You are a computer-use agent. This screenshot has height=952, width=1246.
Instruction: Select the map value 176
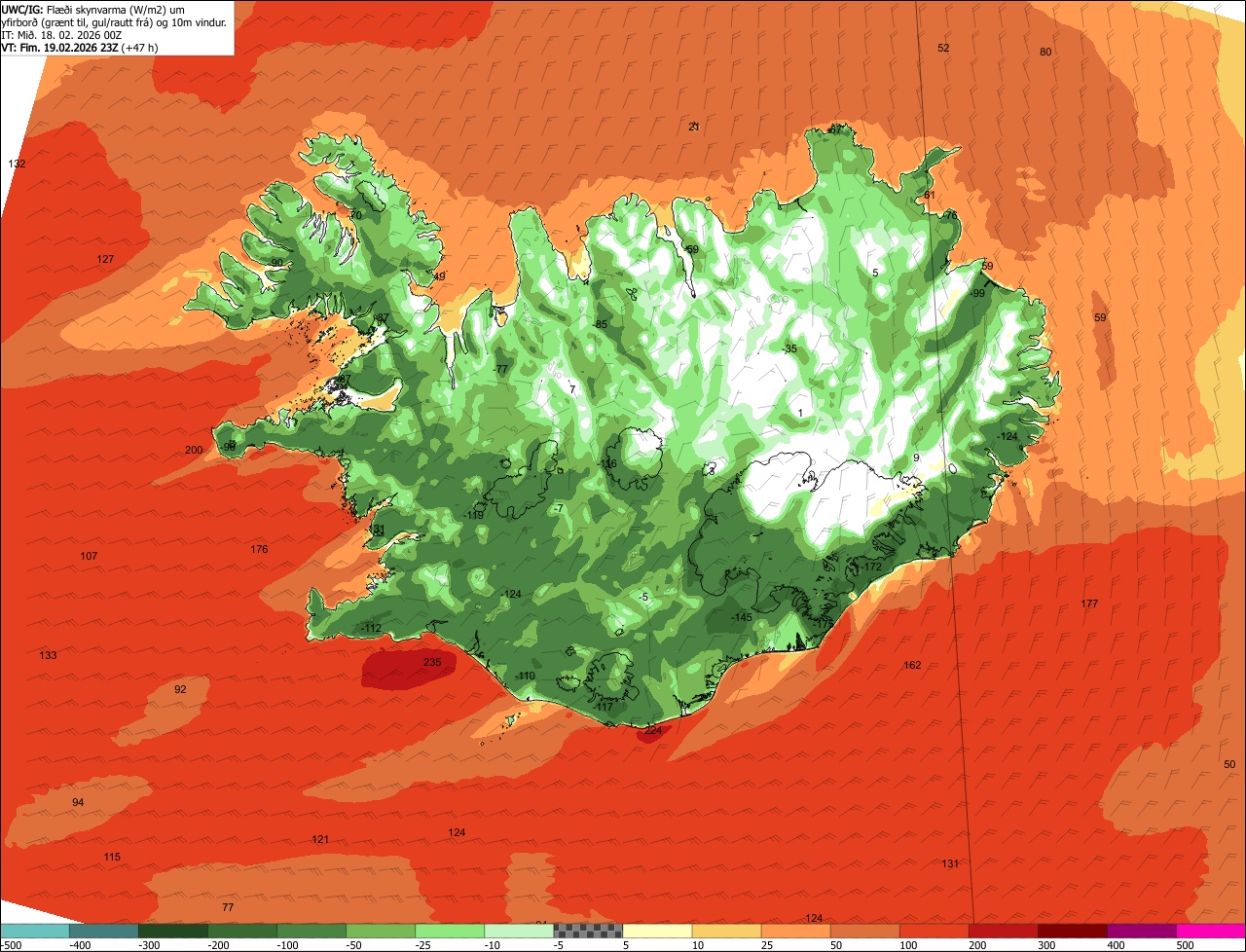point(259,550)
